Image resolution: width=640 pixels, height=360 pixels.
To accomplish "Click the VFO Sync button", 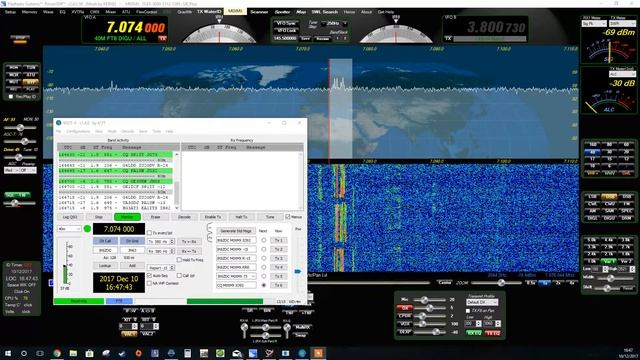I will (286, 24).
